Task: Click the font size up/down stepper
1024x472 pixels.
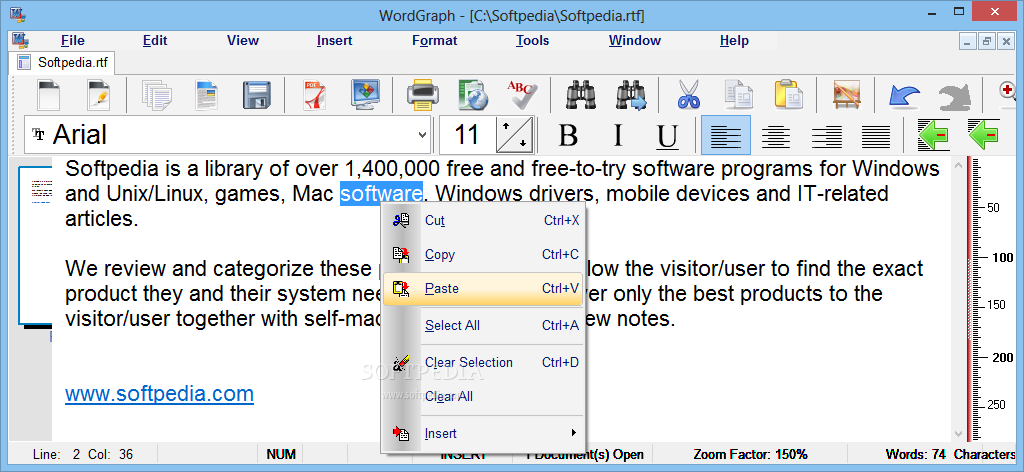Action: pyautogui.click(x=515, y=135)
